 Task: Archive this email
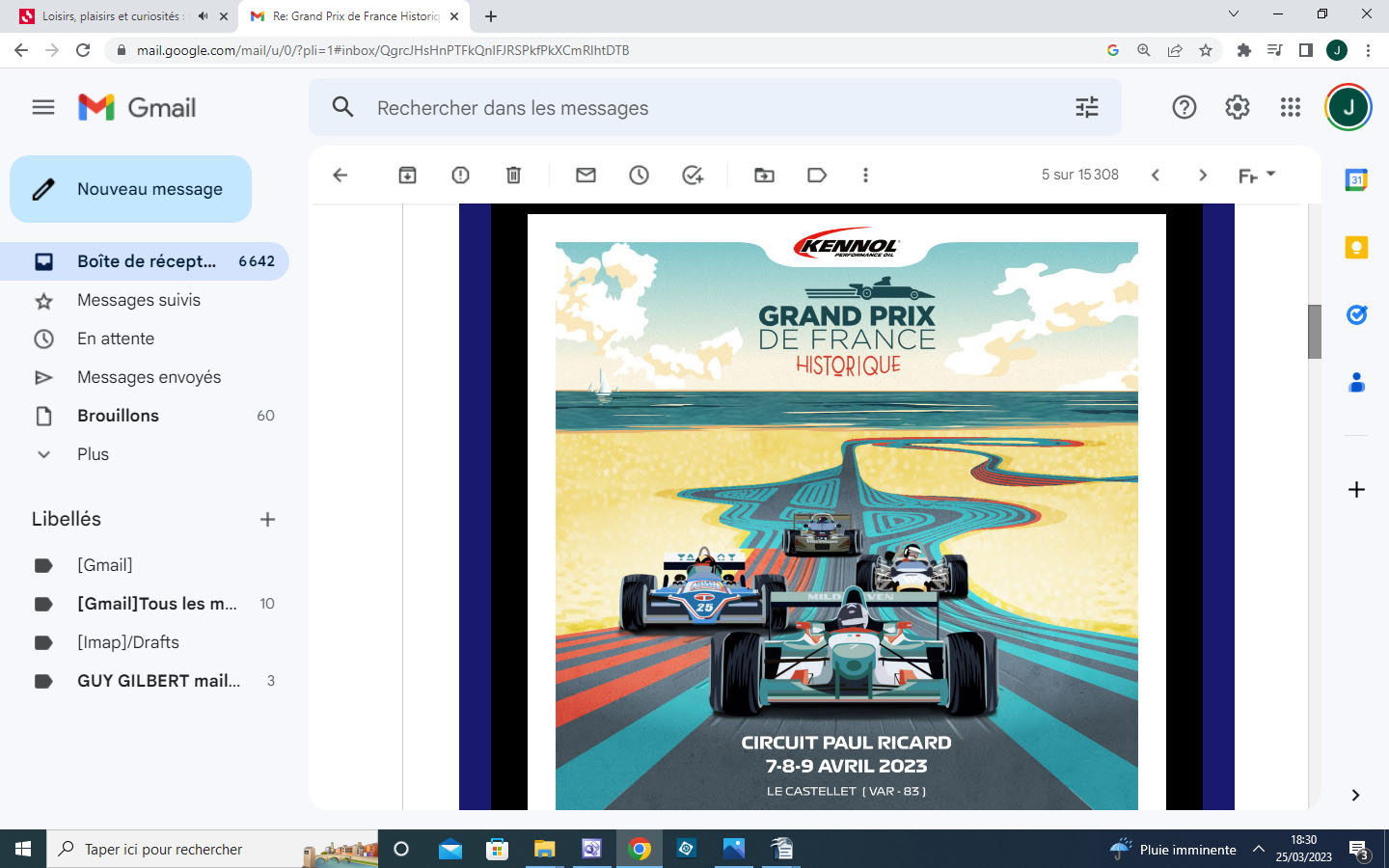pos(408,175)
